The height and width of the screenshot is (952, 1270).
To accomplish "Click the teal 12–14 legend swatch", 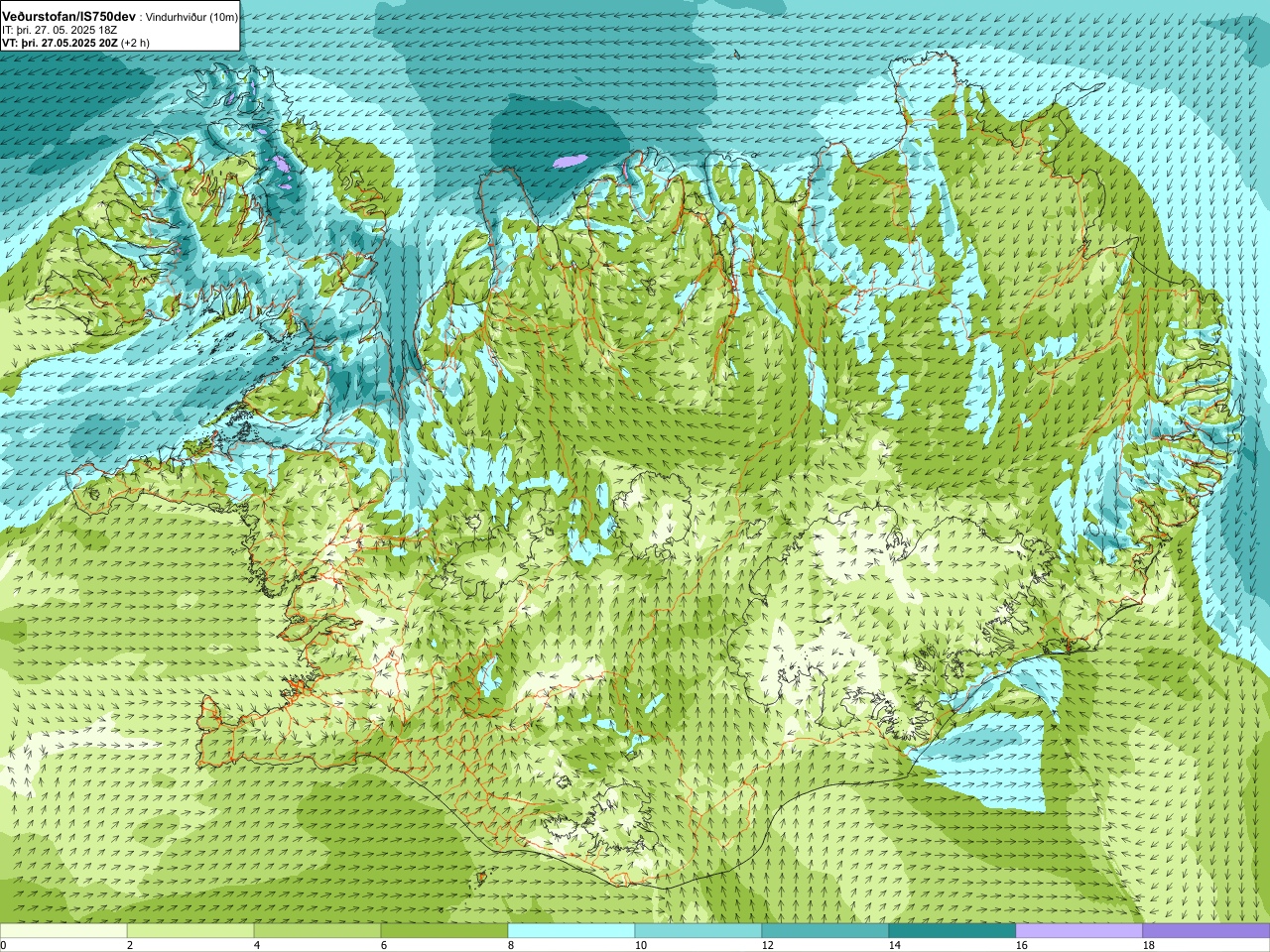I will pyautogui.click(x=825, y=931).
